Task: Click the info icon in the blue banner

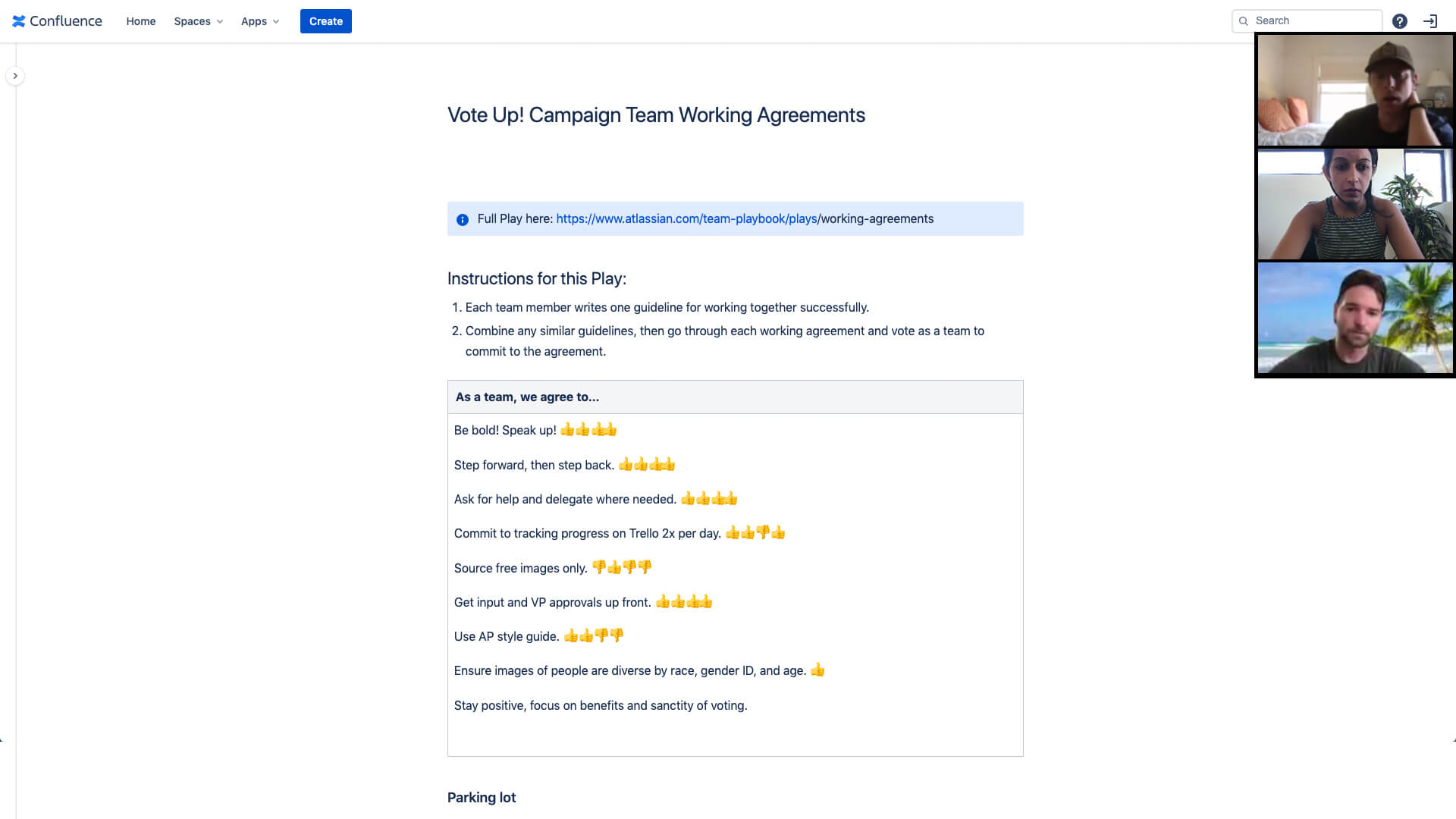Action: [463, 219]
